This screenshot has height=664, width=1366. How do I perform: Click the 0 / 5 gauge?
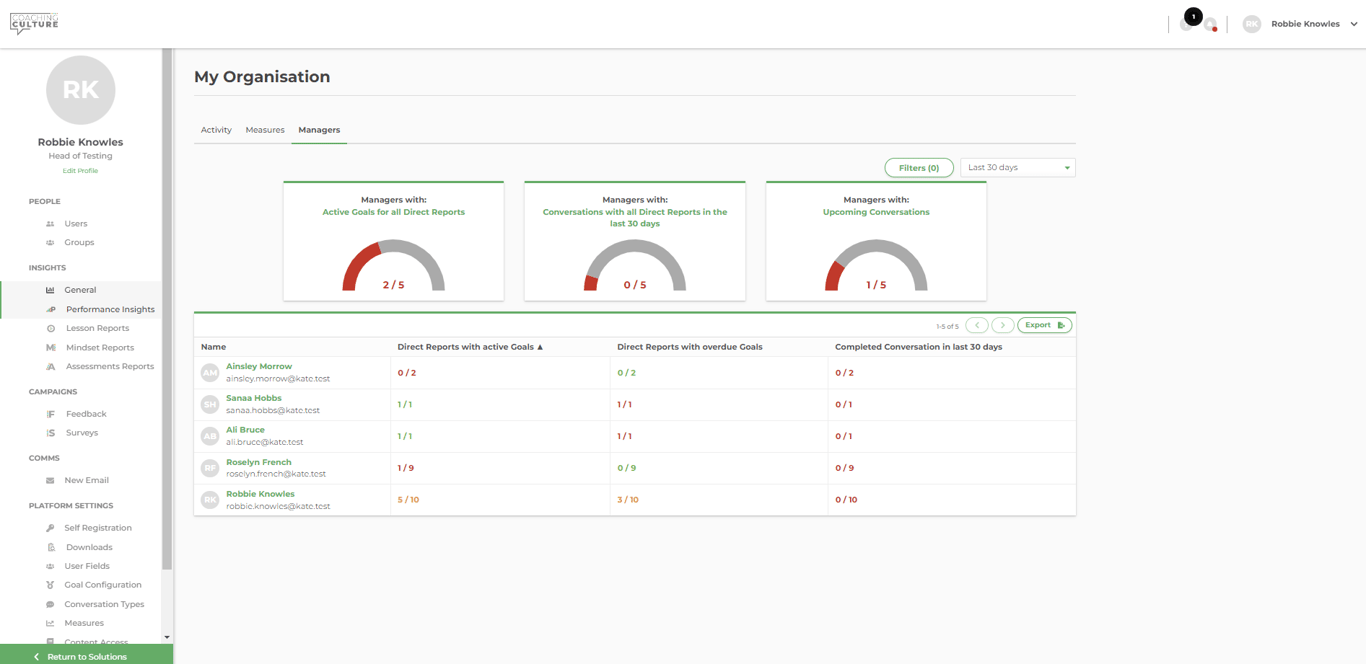click(x=635, y=265)
